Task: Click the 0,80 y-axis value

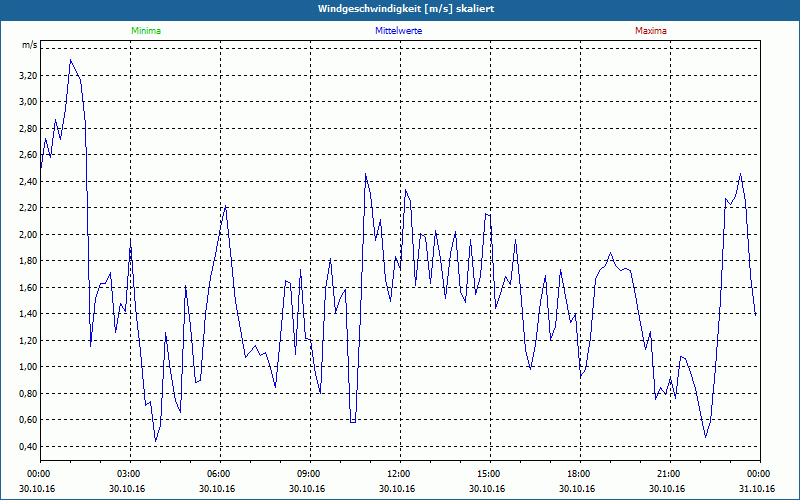Action: 30,393
